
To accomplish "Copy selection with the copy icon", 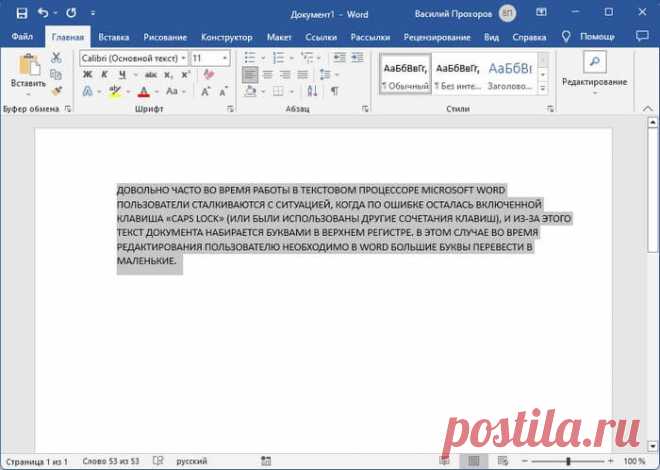I will (x=56, y=74).
